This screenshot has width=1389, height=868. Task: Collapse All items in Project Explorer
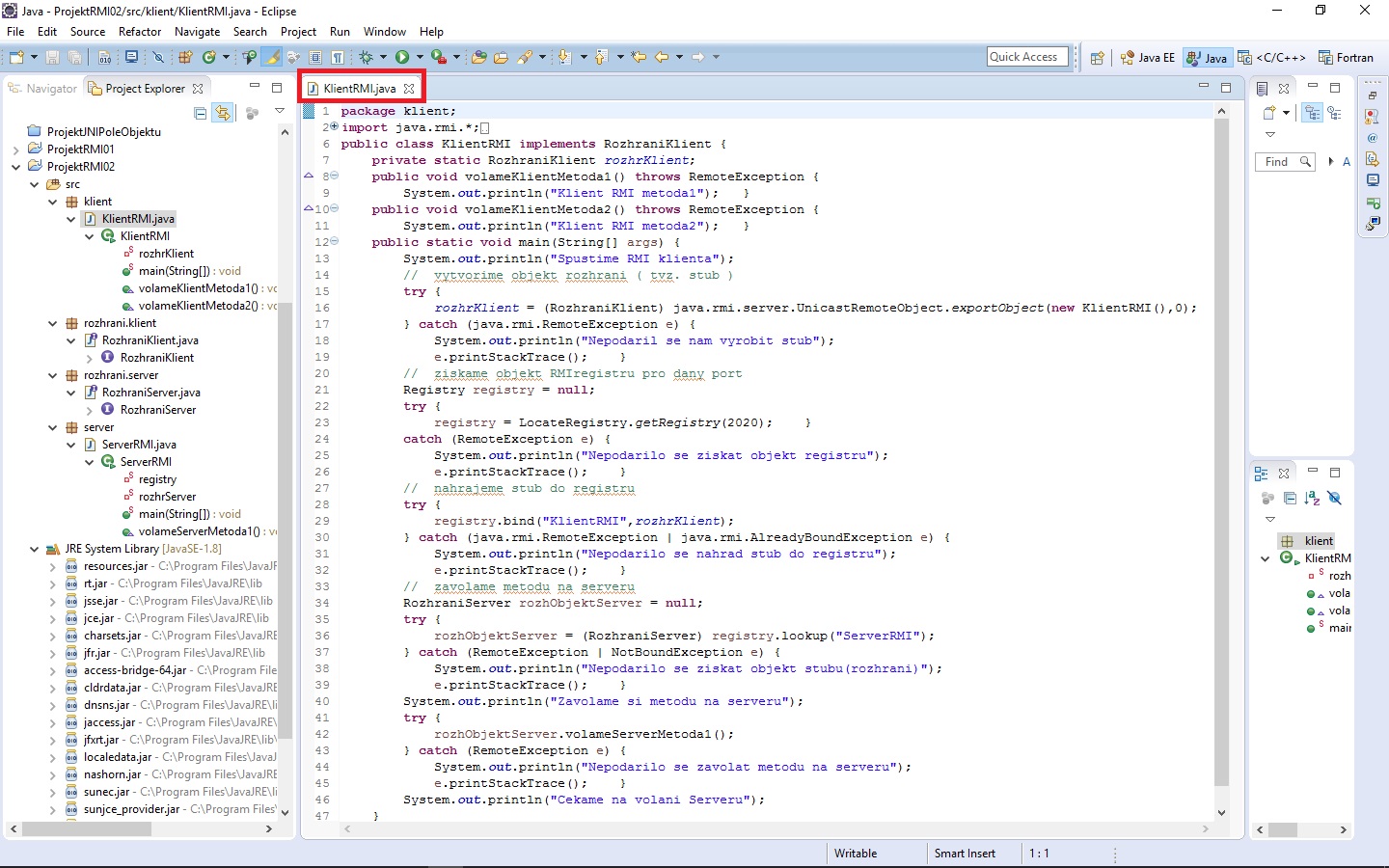(x=199, y=113)
